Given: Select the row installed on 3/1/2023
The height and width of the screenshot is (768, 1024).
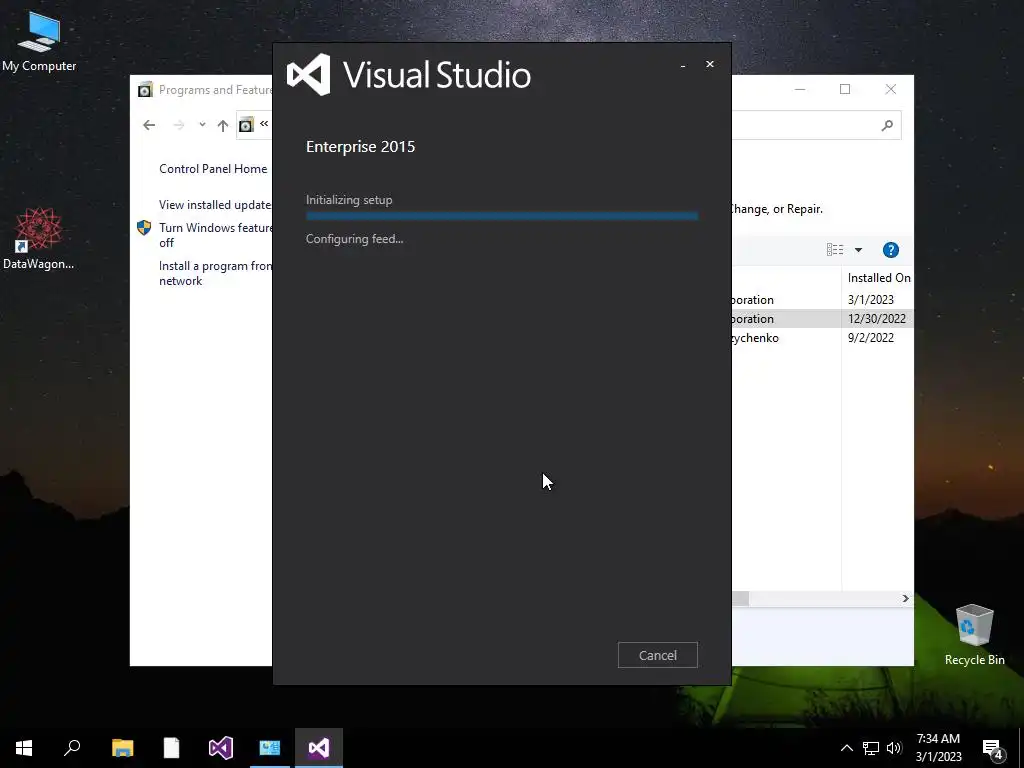Looking at the screenshot, I should (x=822, y=300).
